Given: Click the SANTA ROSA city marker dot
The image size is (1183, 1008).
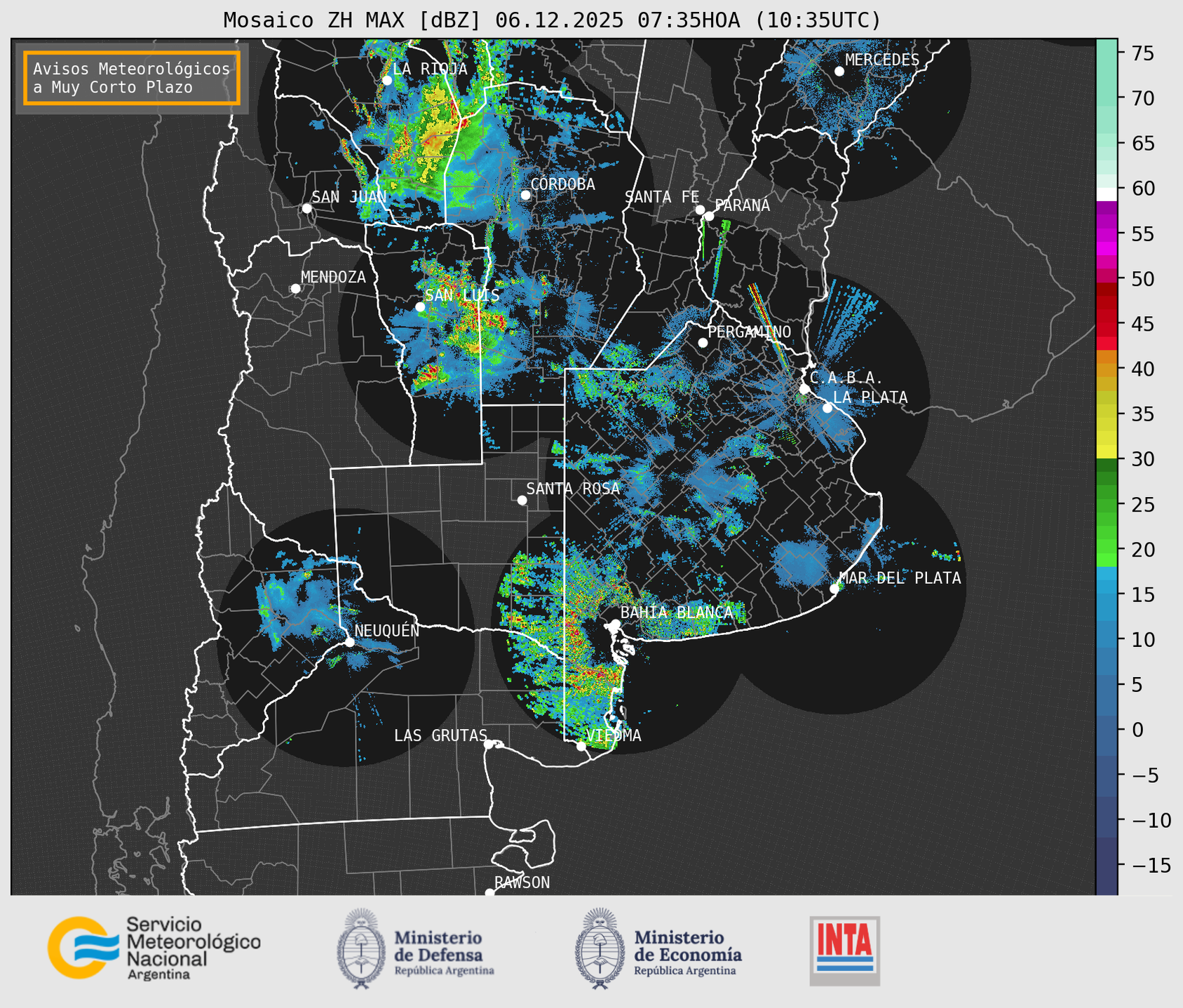Looking at the screenshot, I should click(x=522, y=500).
